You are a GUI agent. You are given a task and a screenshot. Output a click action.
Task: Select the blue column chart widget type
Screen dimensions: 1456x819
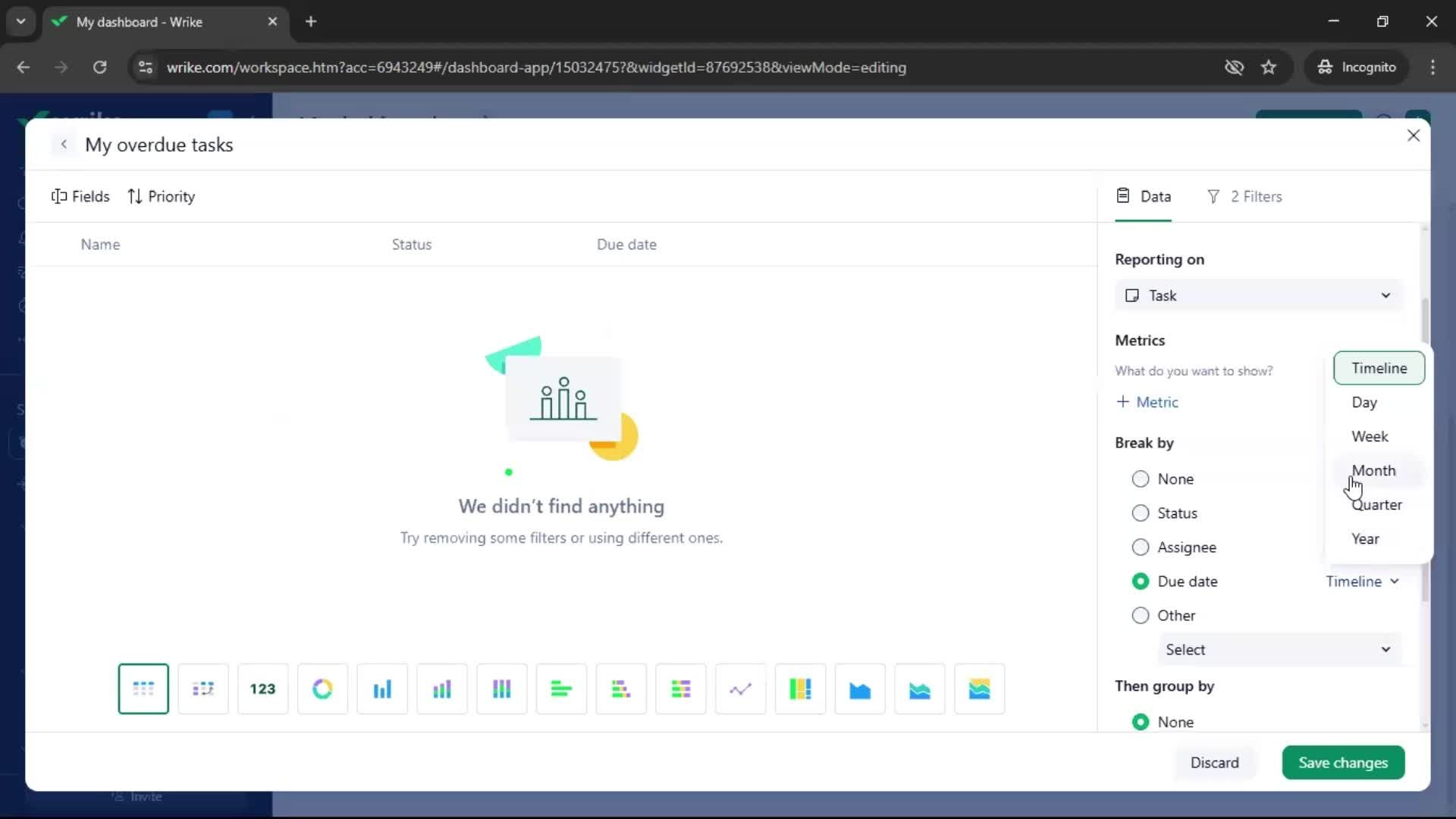click(x=382, y=689)
